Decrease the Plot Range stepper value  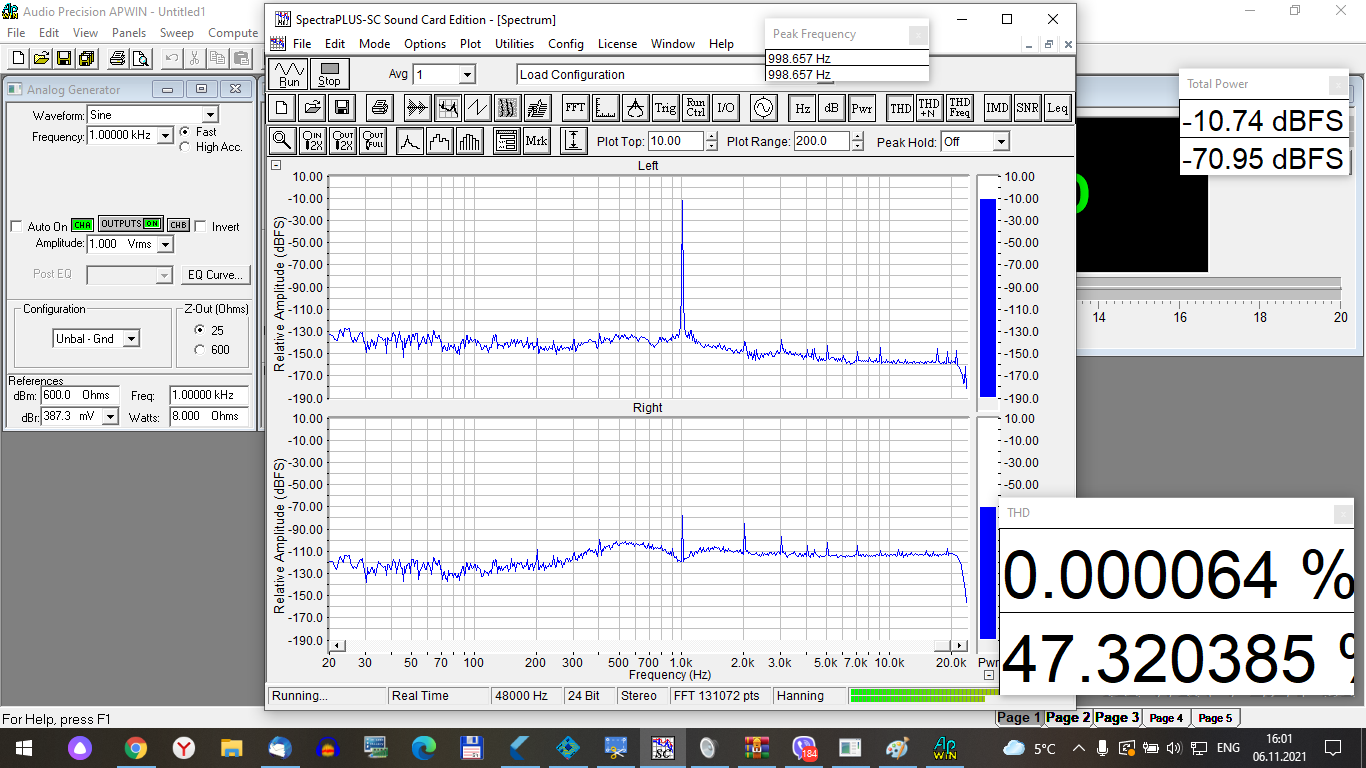[x=858, y=146]
